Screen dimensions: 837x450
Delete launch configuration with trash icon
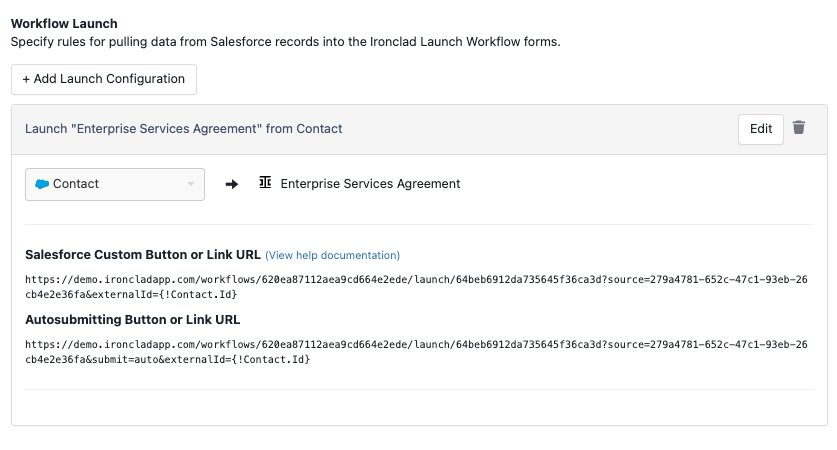point(799,128)
